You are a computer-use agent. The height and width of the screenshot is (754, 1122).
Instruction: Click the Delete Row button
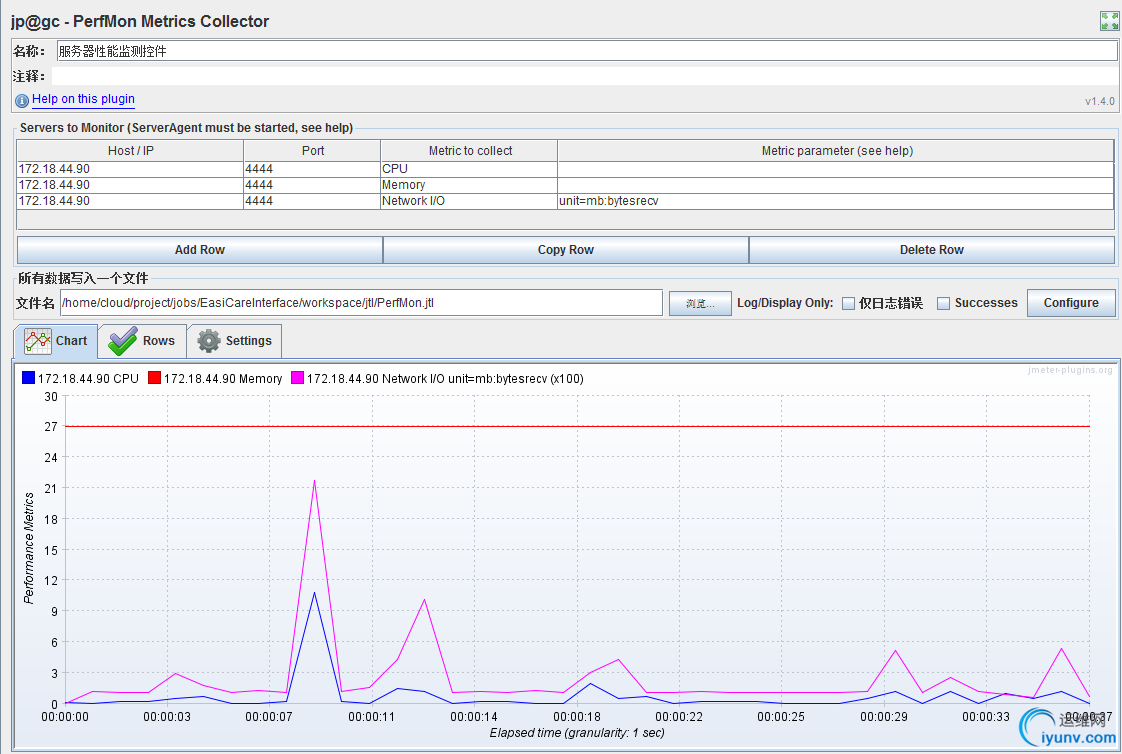[x=932, y=250]
